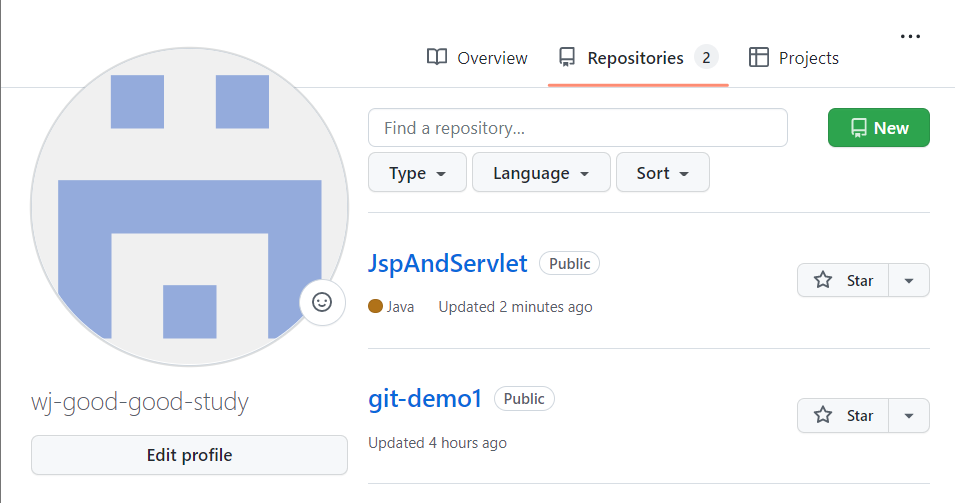Click the Java language color dot
Viewport: 955px width, 503px height.
coord(375,307)
